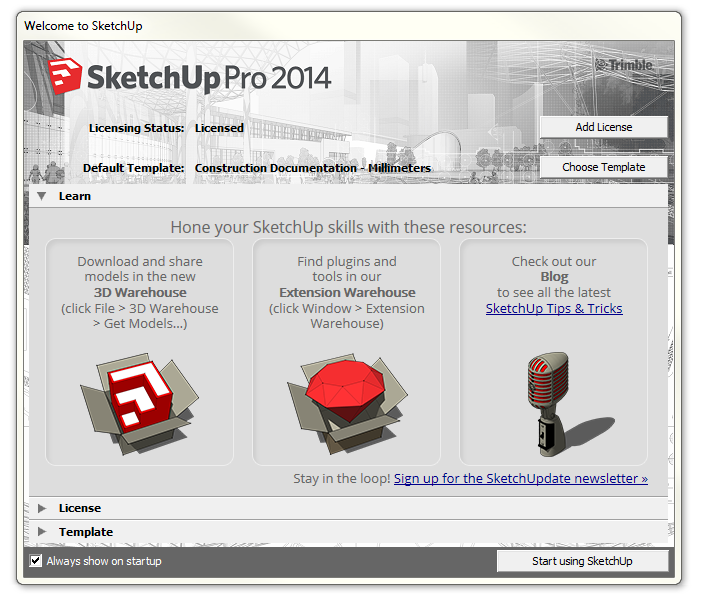Select the Template section header
707x602 pixels.
348,532
